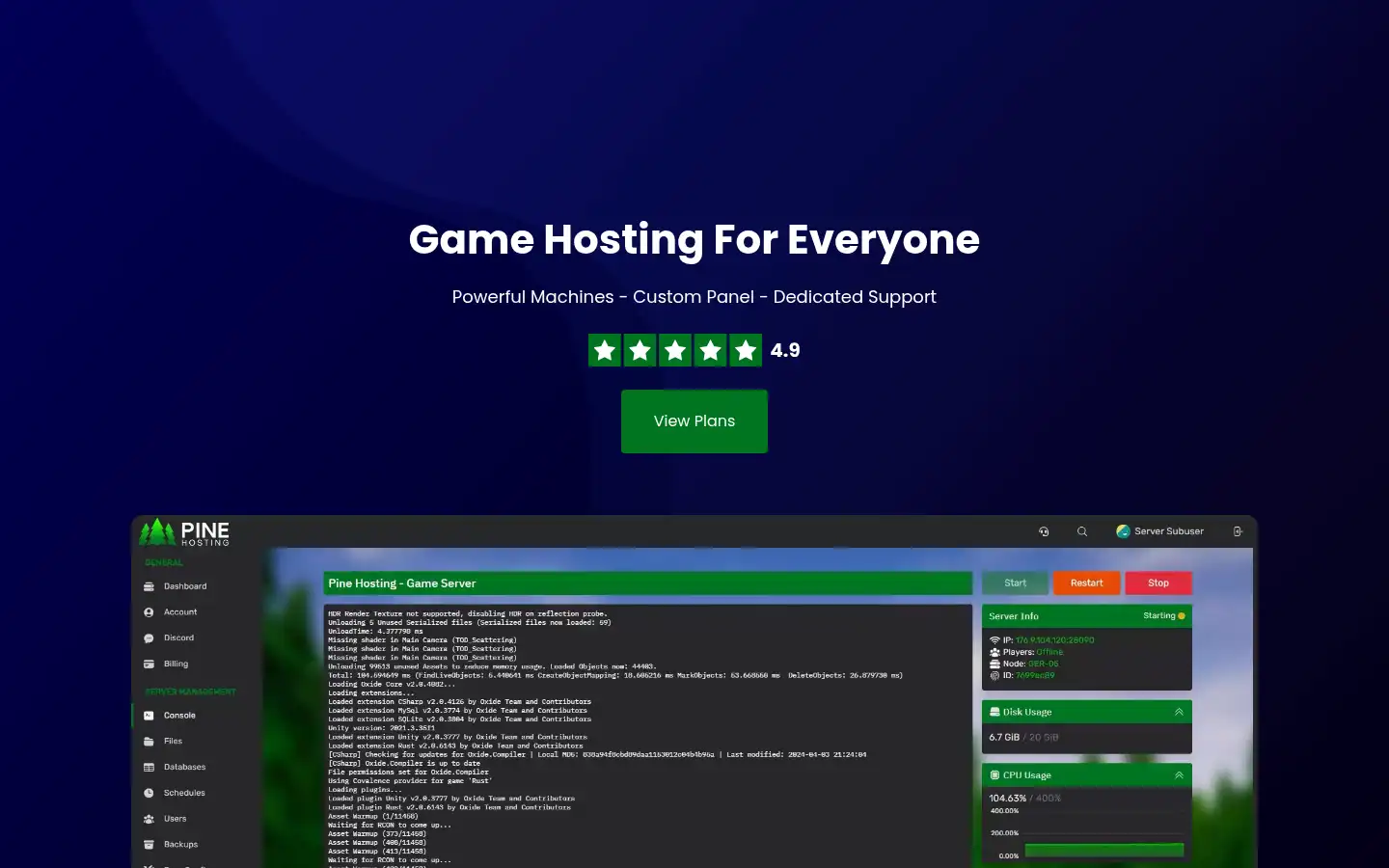Select the Console sidebar item
The image size is (1389, 868).
(179, 716)
